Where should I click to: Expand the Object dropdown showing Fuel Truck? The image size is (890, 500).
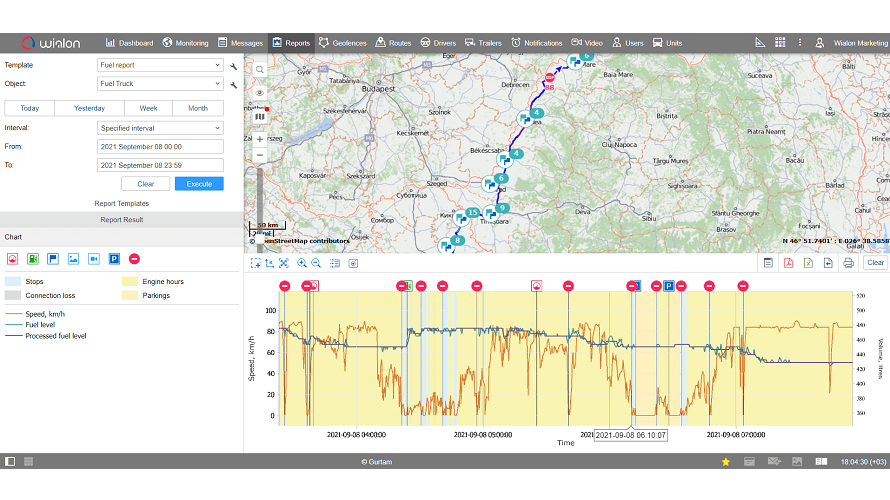(x=160, y=85)
